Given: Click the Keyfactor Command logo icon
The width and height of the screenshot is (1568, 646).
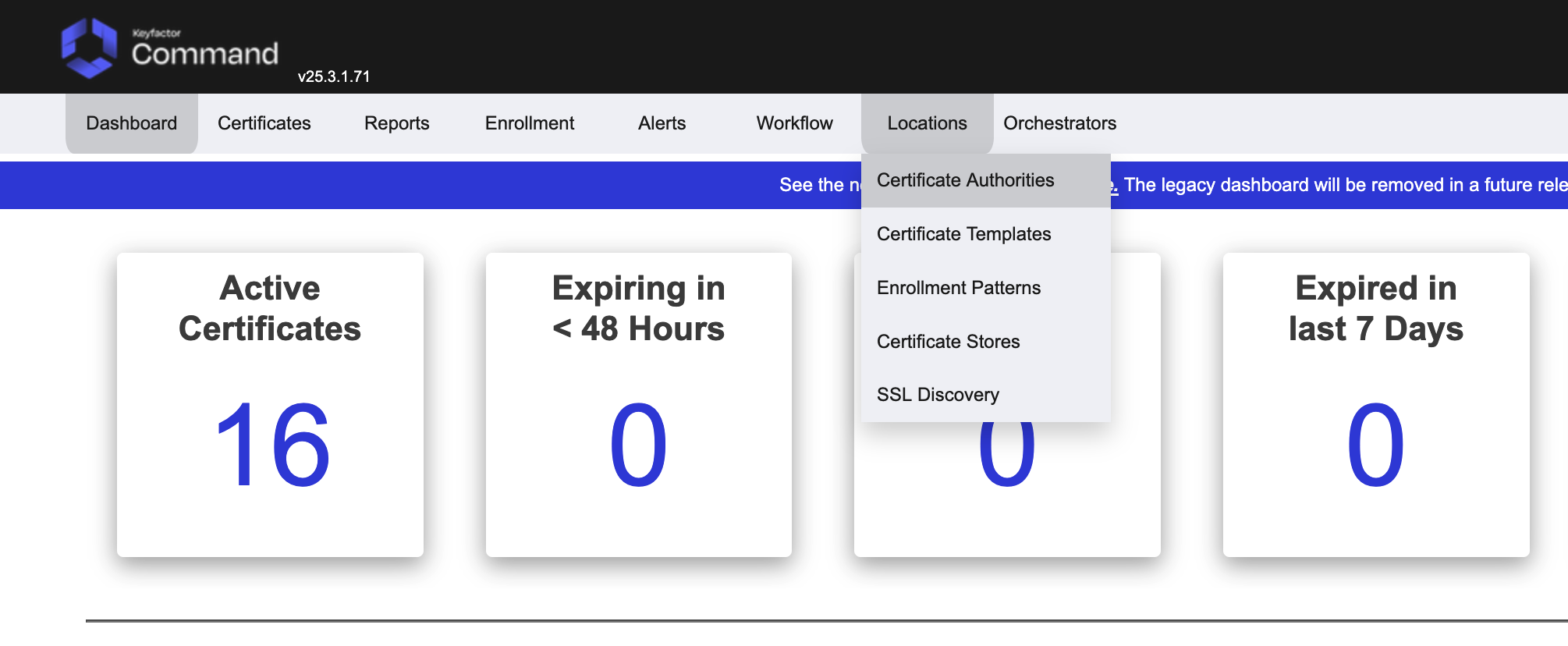Looking at the screenshot, I should coord(89,48).
